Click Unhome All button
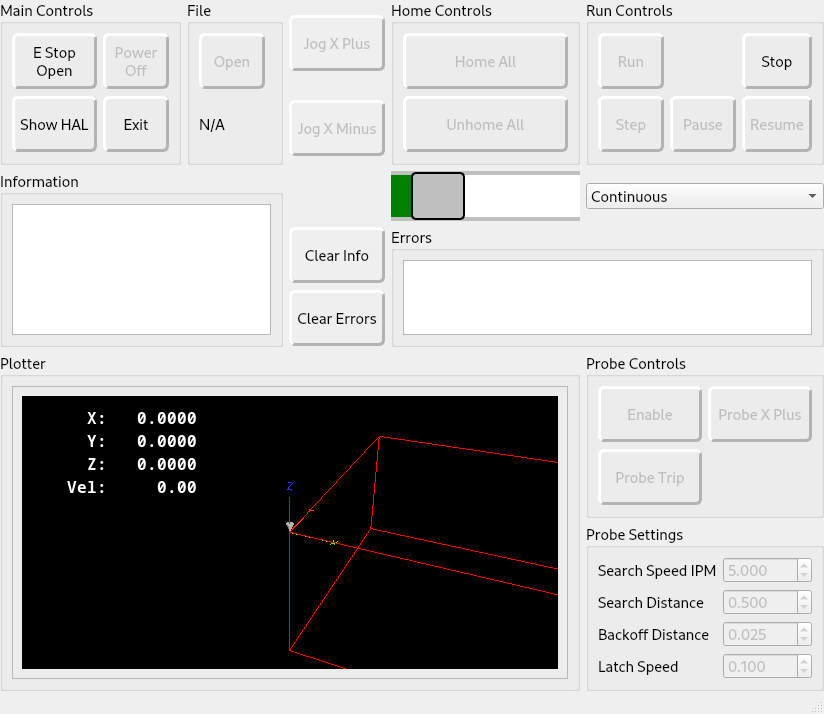Screen dimensions: 824x714 click(x=485, y=125)
